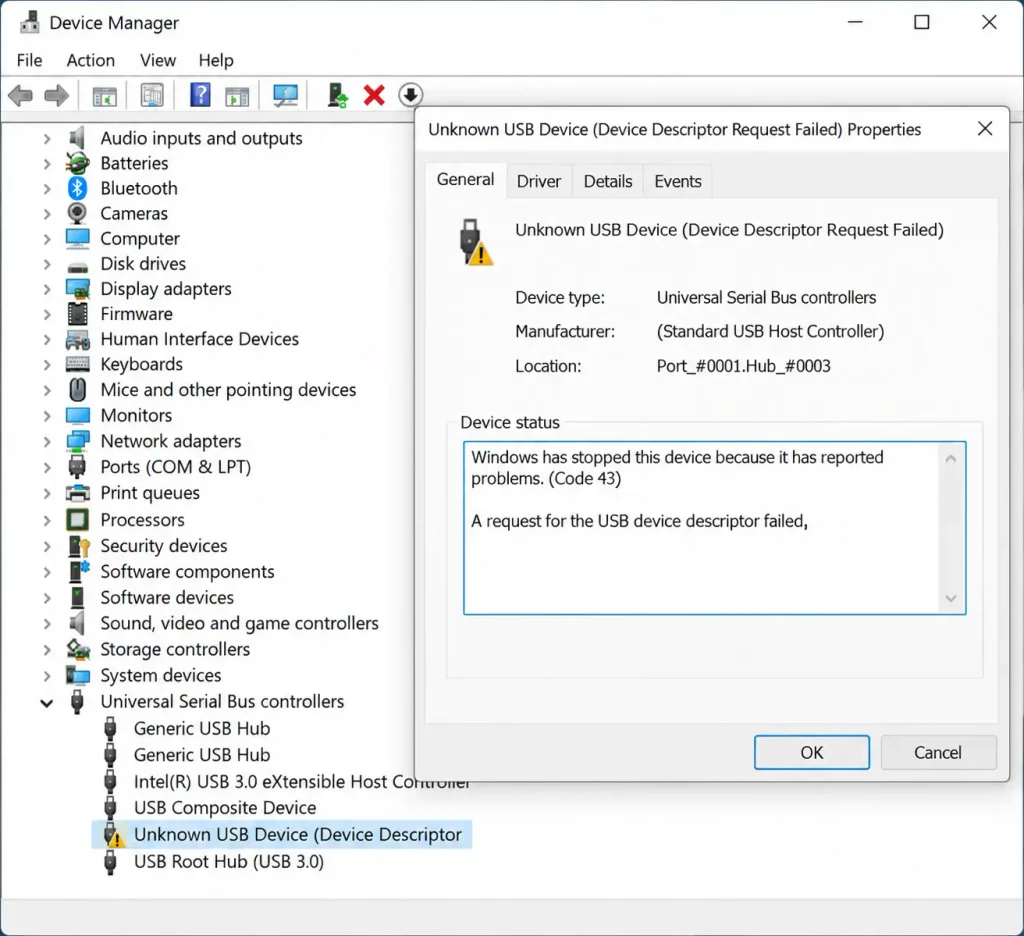The image size is (1024, 936).
Task: Click scroll up arrow in Device status box
Action: click(951, 459)
